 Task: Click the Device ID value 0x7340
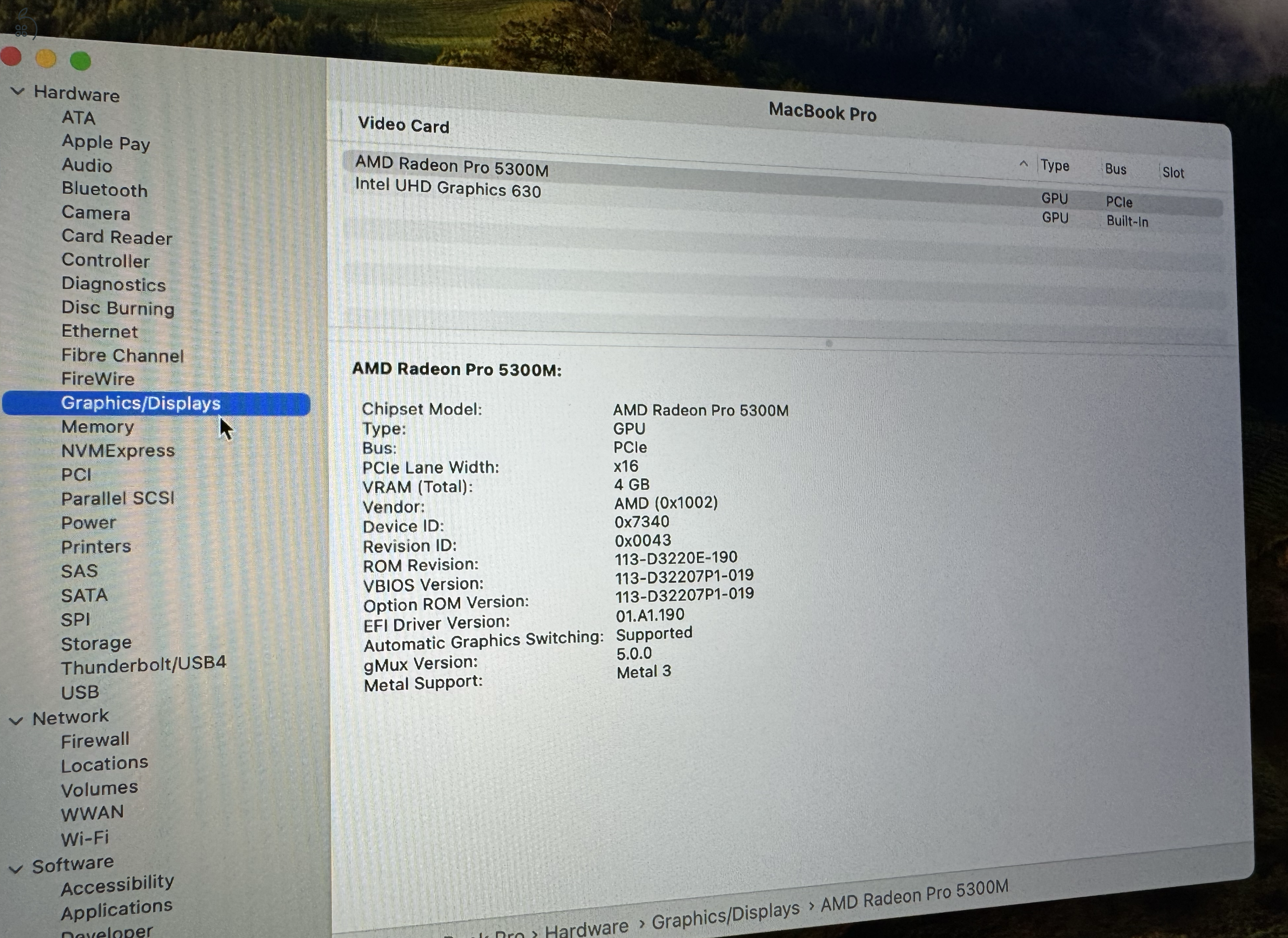tap(642, 521)
